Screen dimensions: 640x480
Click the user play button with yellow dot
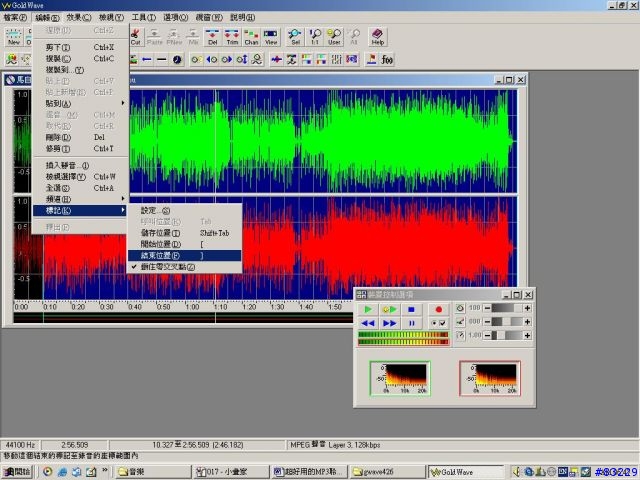point(389,309)
